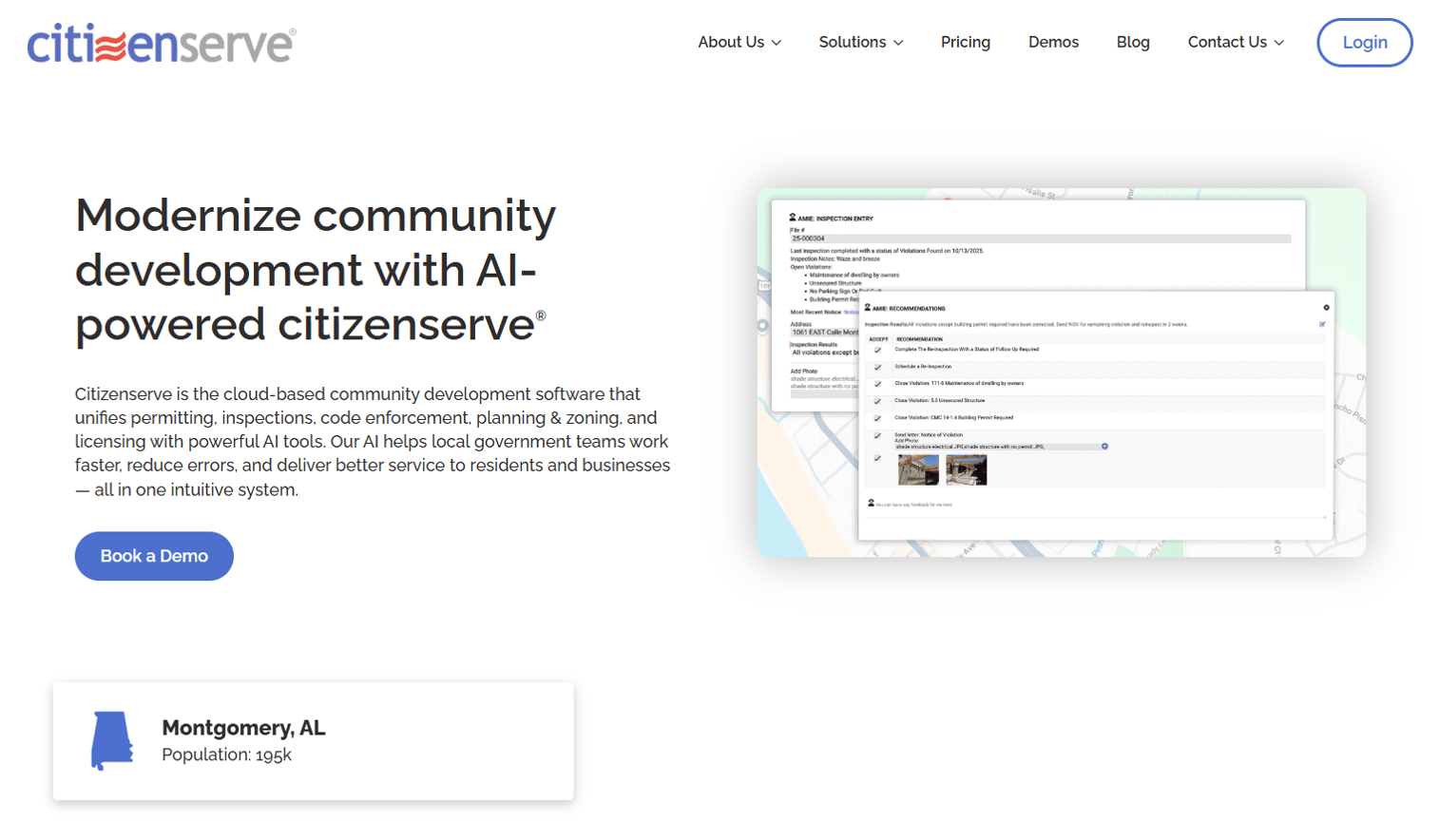
Task: Click the AMIE Inspection Entry person icon
Action: coord(793,218)
